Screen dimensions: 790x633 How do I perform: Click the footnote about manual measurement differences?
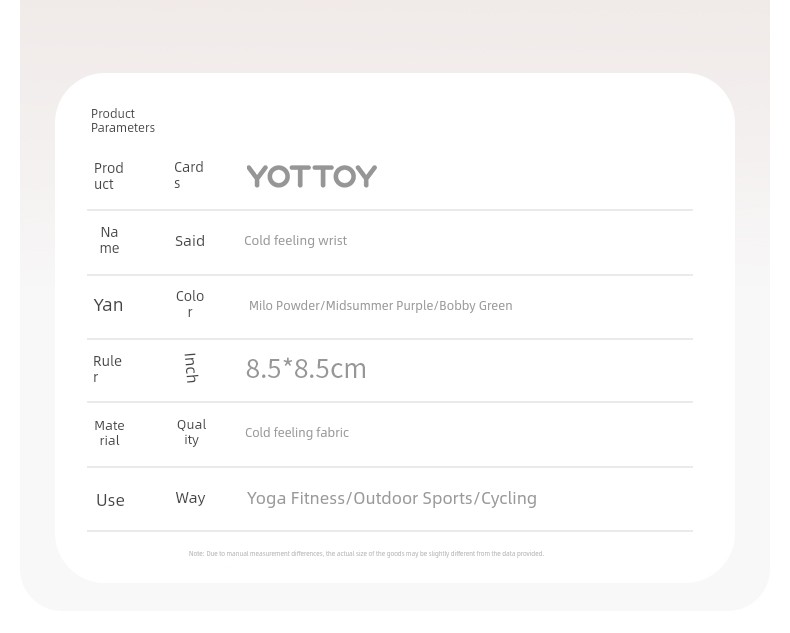click(x=366, y=553)
